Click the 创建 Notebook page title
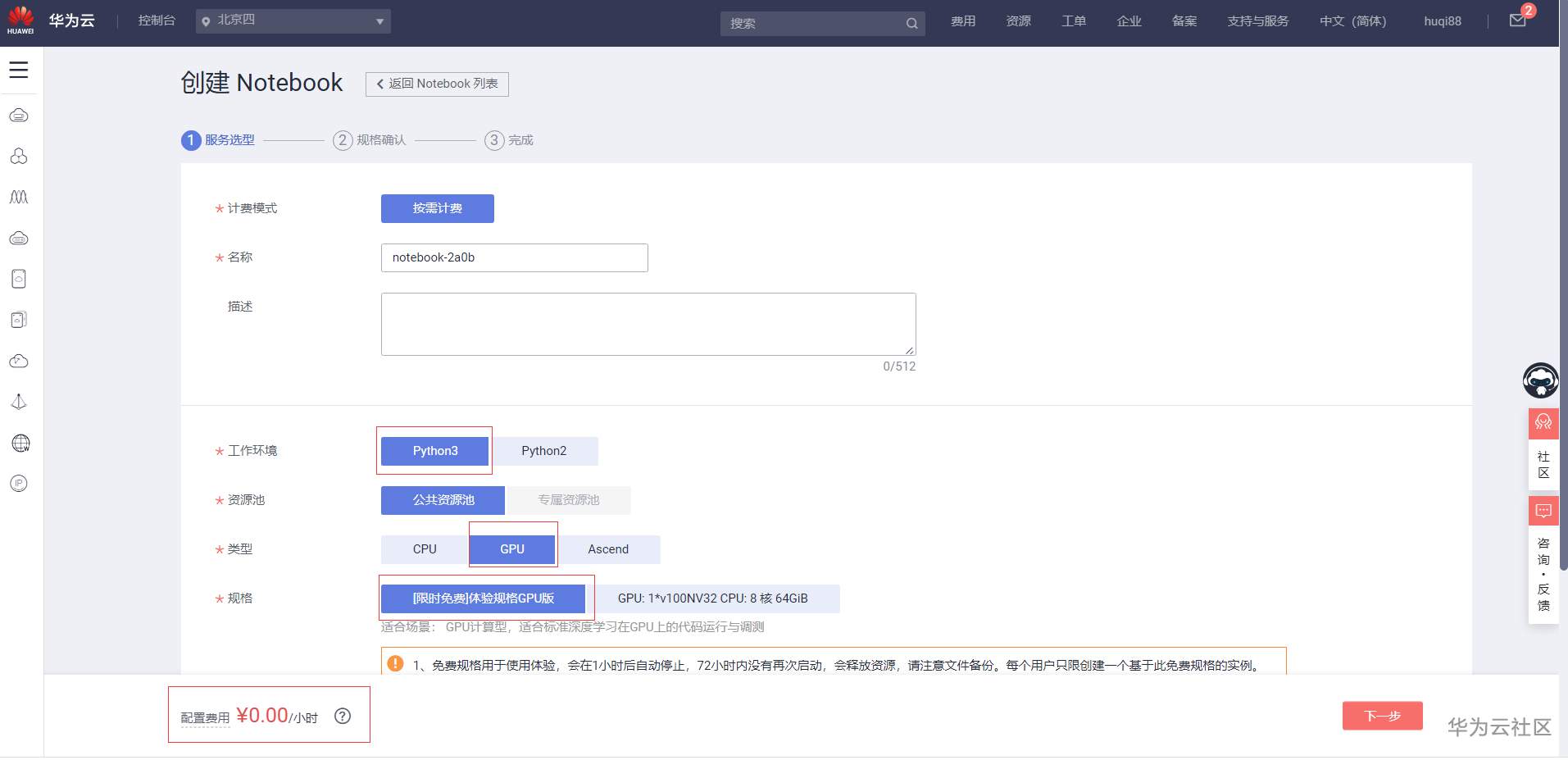 tap(261, 83)
